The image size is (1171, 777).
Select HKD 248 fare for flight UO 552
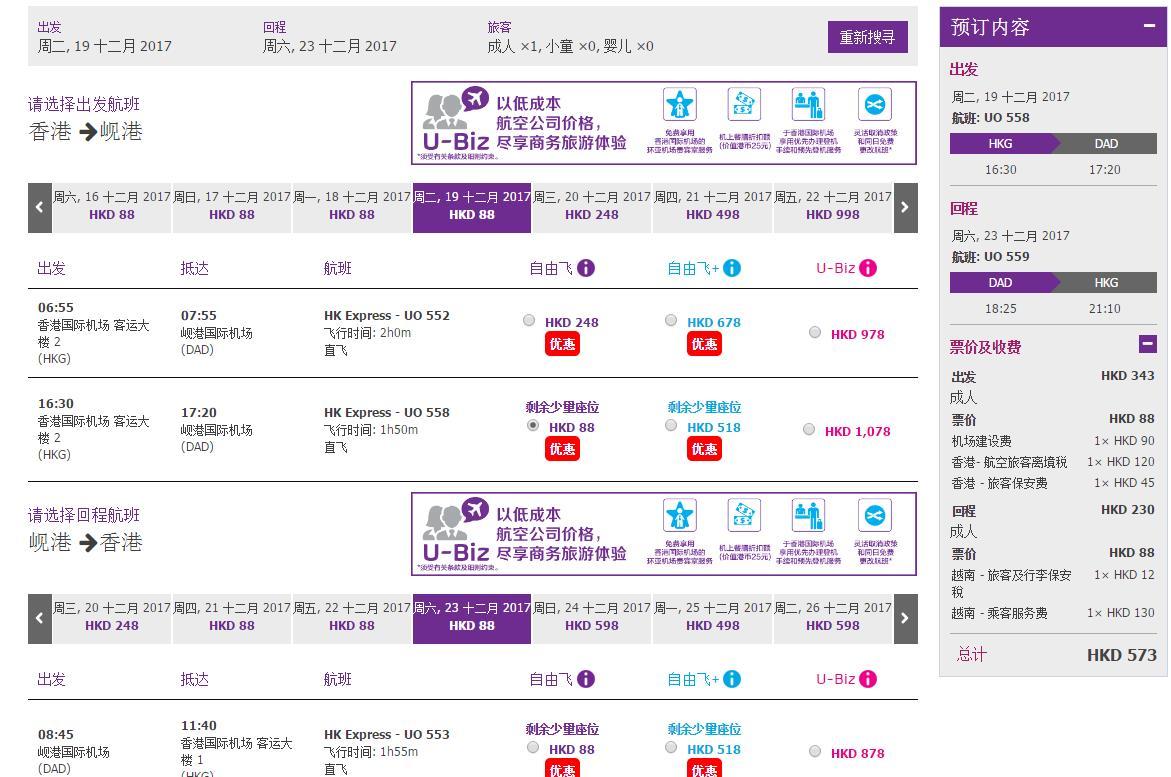click(x=529, y=321)
